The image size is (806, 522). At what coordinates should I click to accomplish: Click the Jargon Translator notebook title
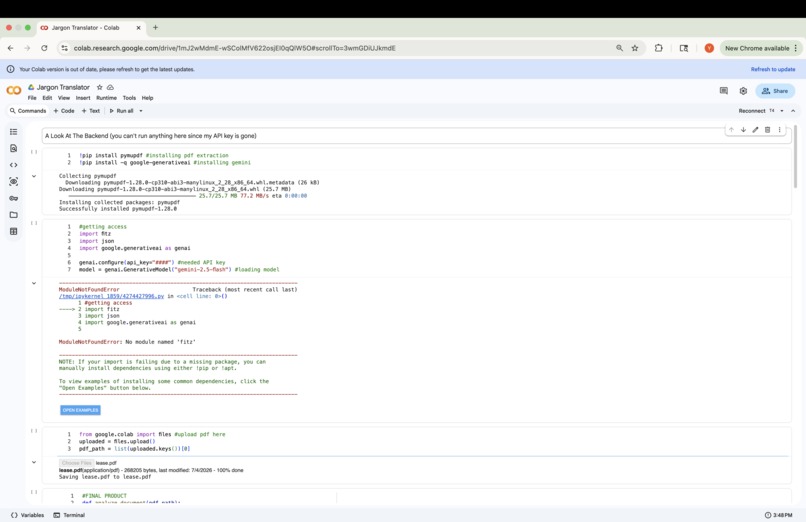point(63,87)
